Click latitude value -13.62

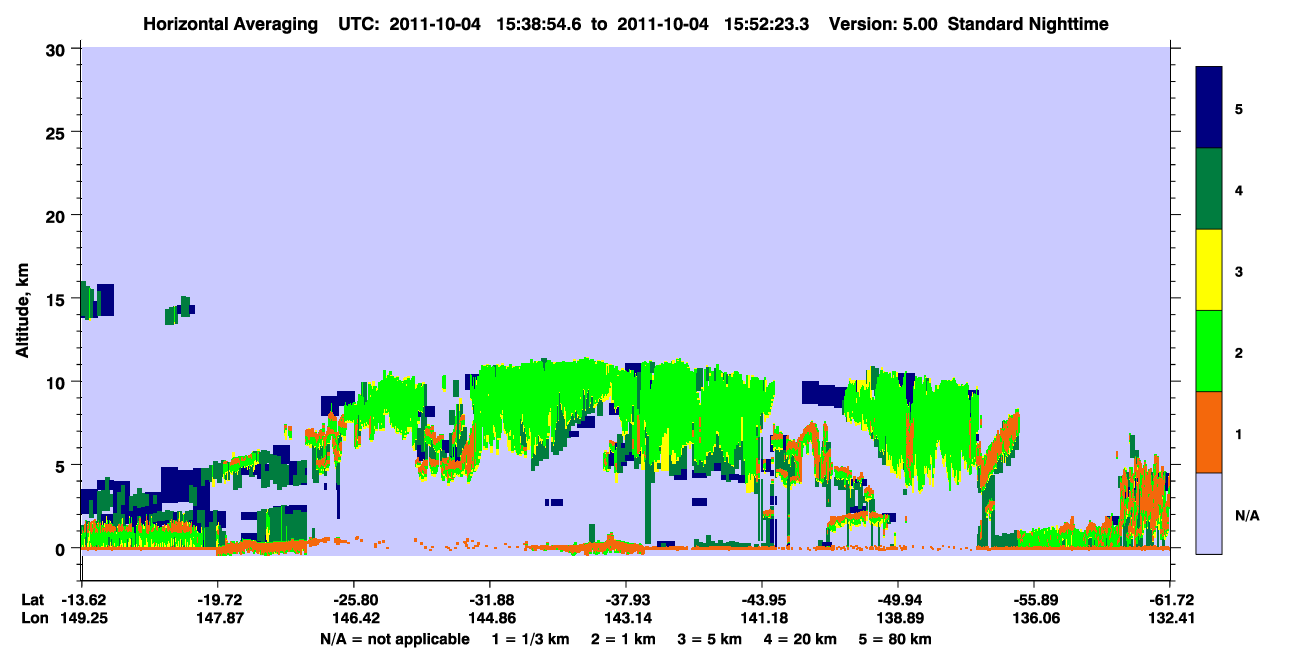coord(82,600)
